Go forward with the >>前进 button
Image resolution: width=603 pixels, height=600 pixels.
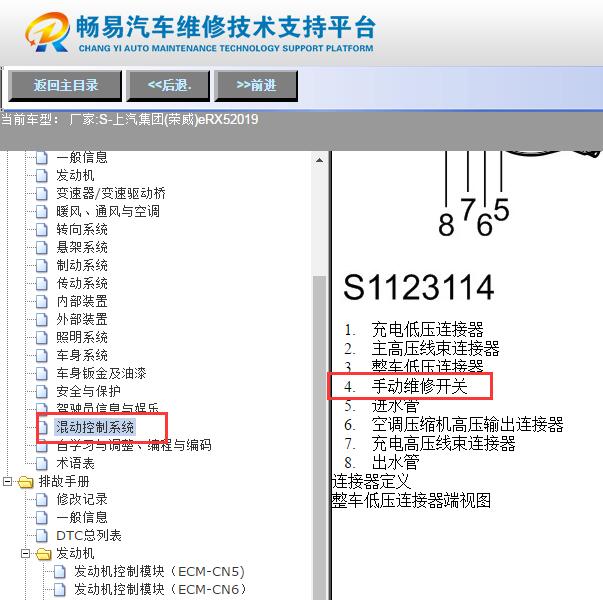(256, 85)
